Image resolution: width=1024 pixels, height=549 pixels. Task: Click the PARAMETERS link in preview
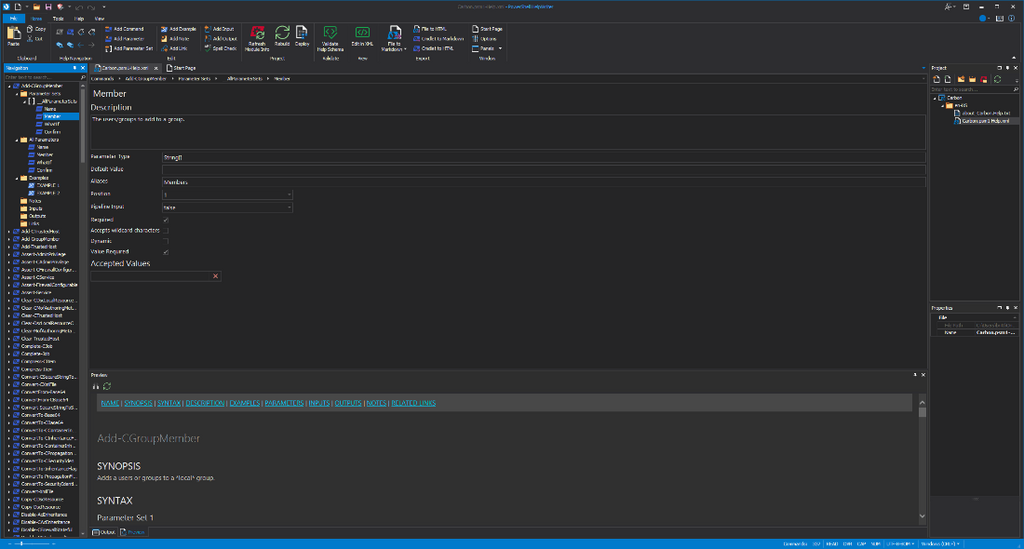[284, 403]
